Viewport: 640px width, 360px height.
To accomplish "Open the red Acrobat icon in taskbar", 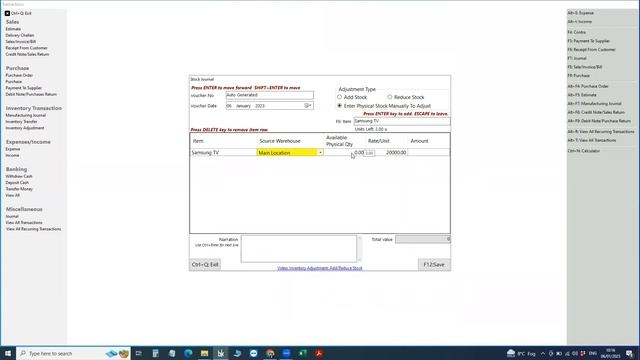I will coord(319,353).
